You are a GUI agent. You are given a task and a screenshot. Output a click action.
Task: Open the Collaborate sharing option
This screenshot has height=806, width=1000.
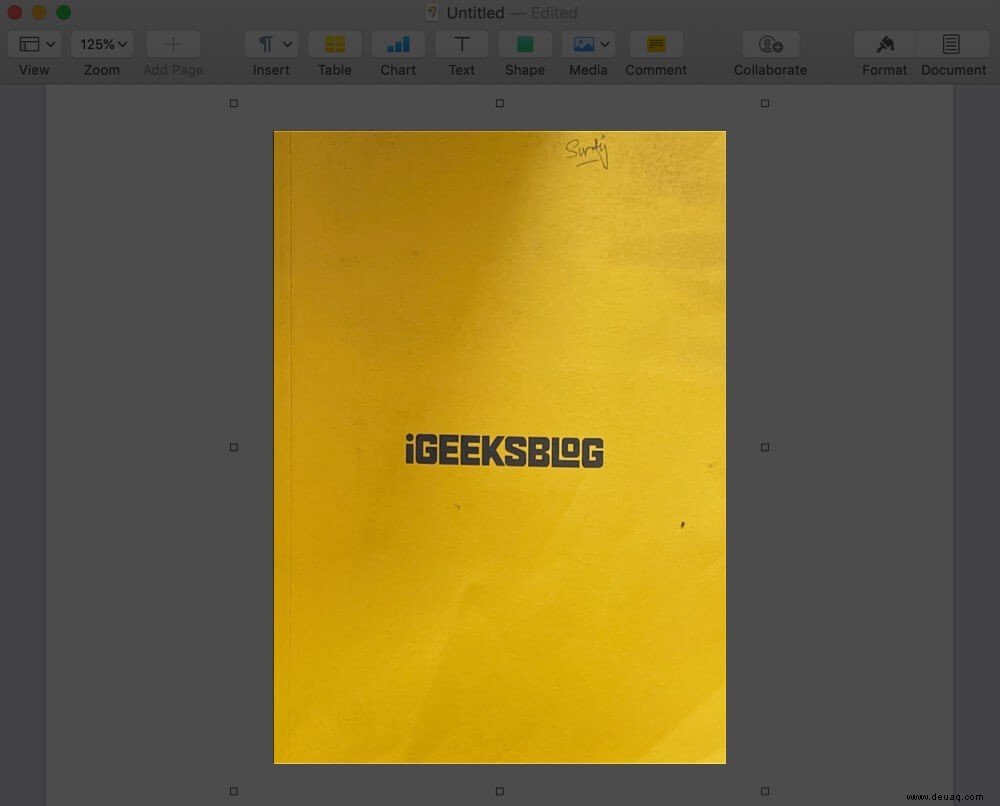click(770, 44)
